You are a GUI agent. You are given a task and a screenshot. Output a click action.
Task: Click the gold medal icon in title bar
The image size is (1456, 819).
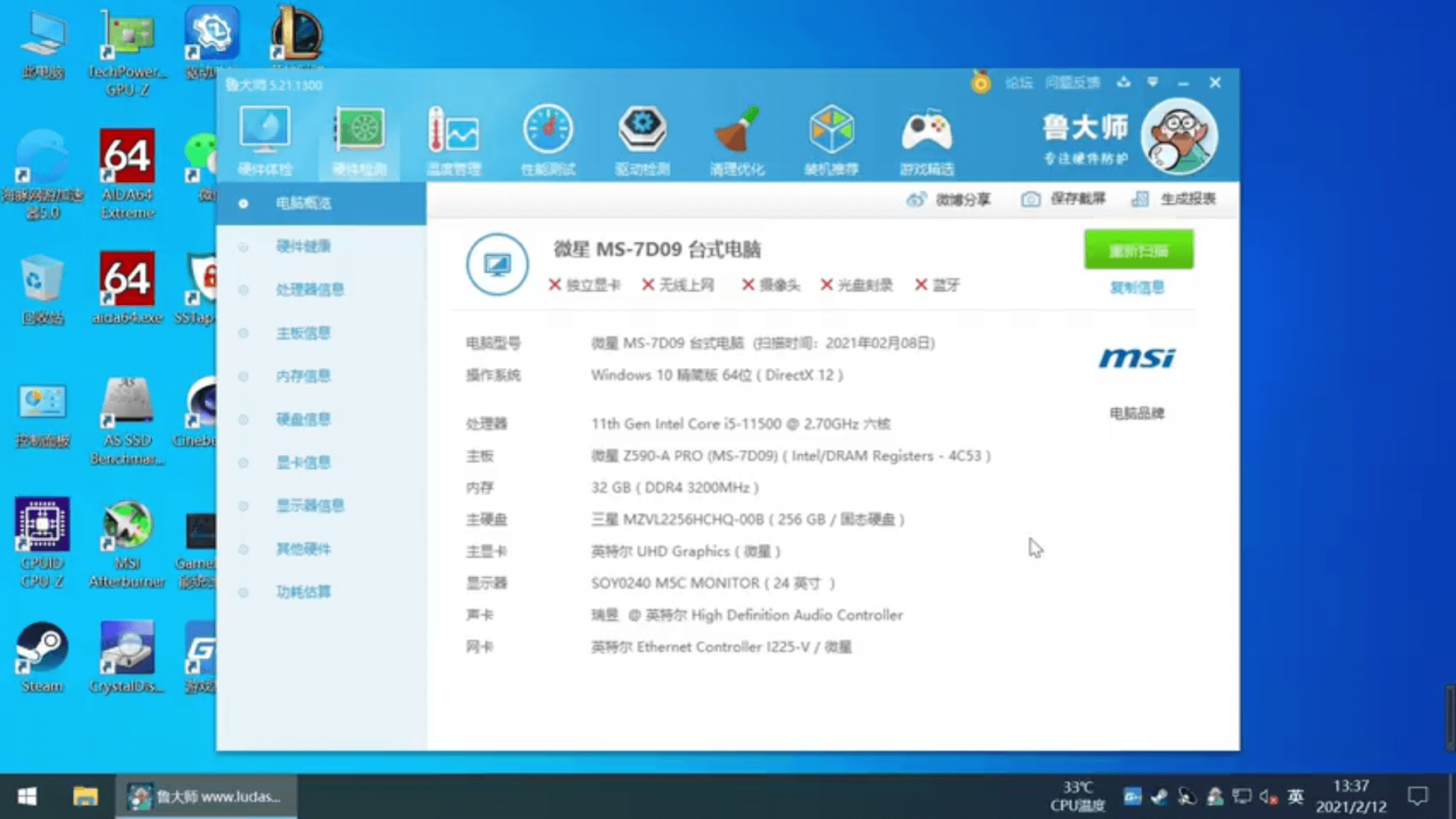[x=980, y=82]
